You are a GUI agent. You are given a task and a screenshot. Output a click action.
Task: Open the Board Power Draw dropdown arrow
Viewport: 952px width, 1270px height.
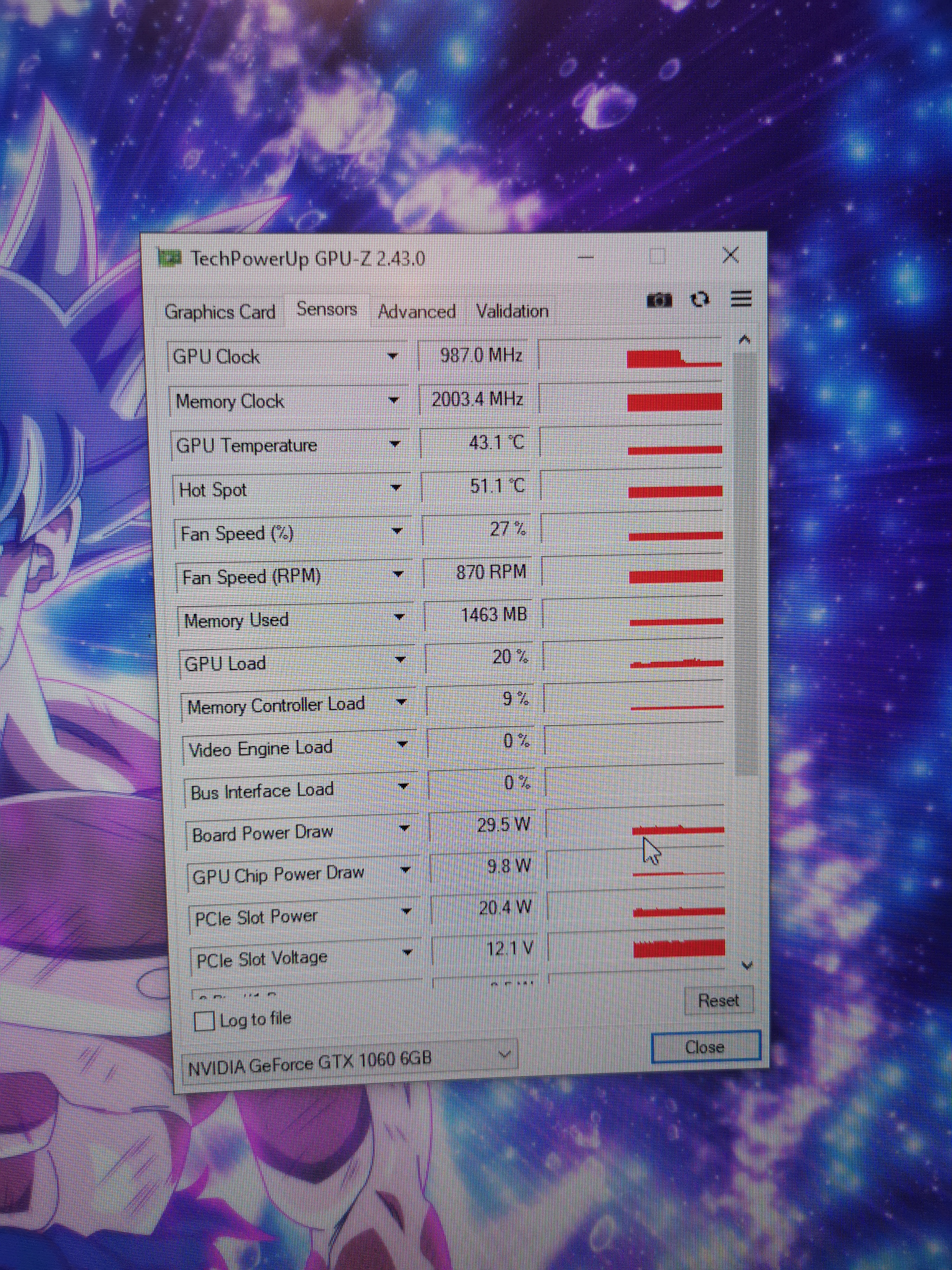pyautogui.click(x=404, y=828)
